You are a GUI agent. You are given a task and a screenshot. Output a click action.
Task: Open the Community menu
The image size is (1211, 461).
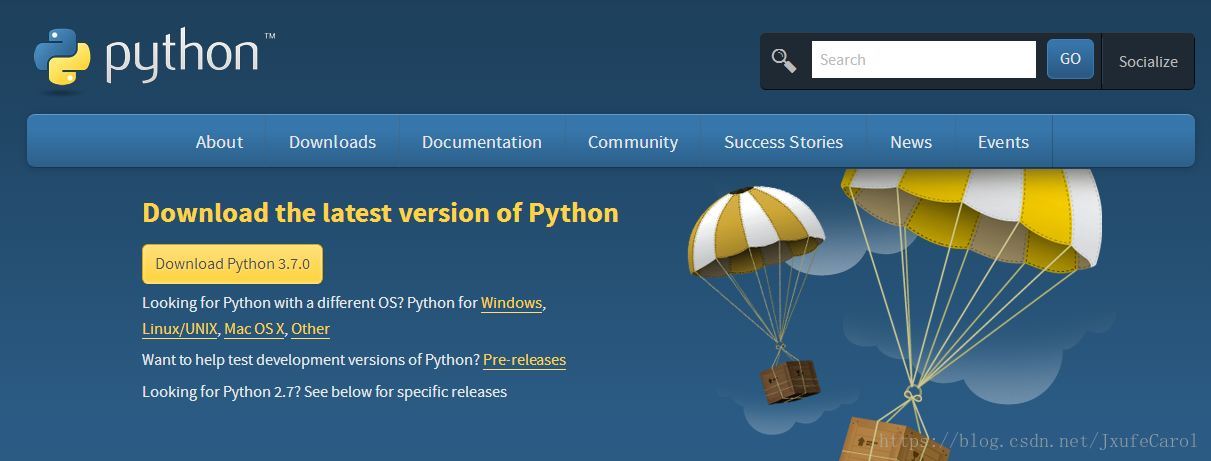pyautogui.click(x=633, y=142)
